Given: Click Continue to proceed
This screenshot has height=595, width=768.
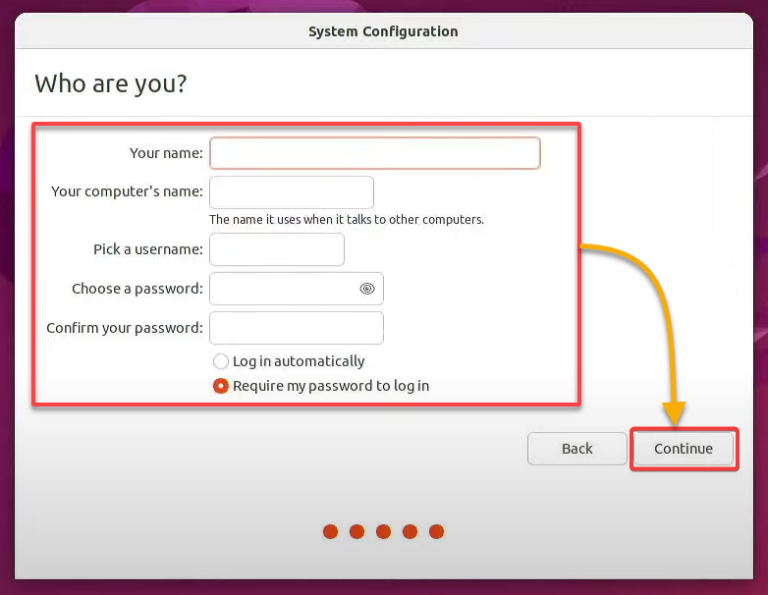Looking at the screenshot, I should coord(683,449).
